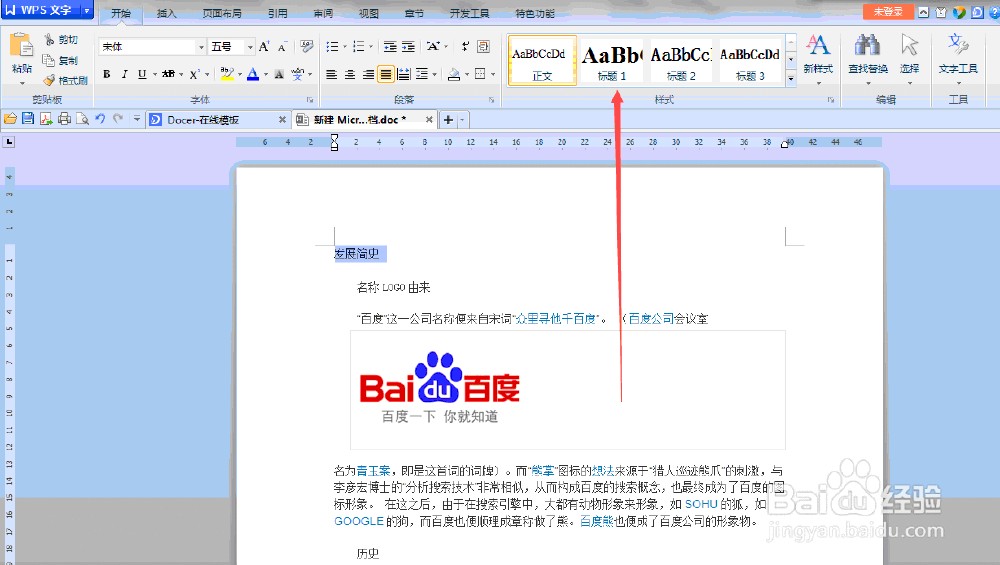Click the 众里寻他千百度 hyperlink
Viewport: 1000px width, 565px height.
click(555, 318)
